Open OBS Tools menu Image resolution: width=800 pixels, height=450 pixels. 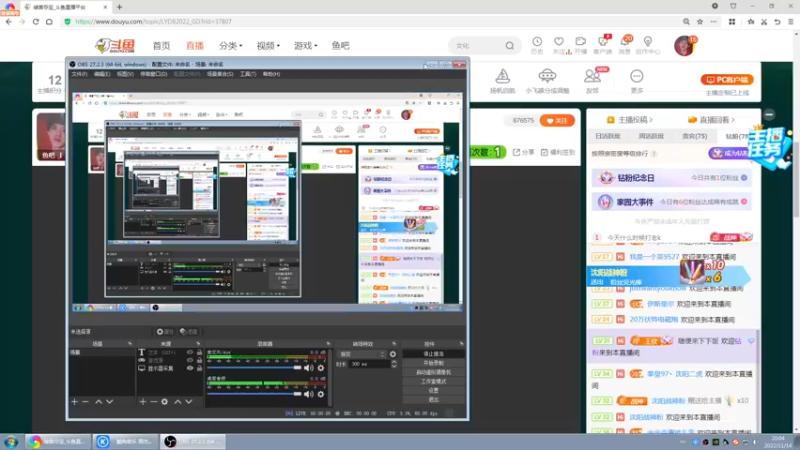pyautogui.click(x=248, y=74)
